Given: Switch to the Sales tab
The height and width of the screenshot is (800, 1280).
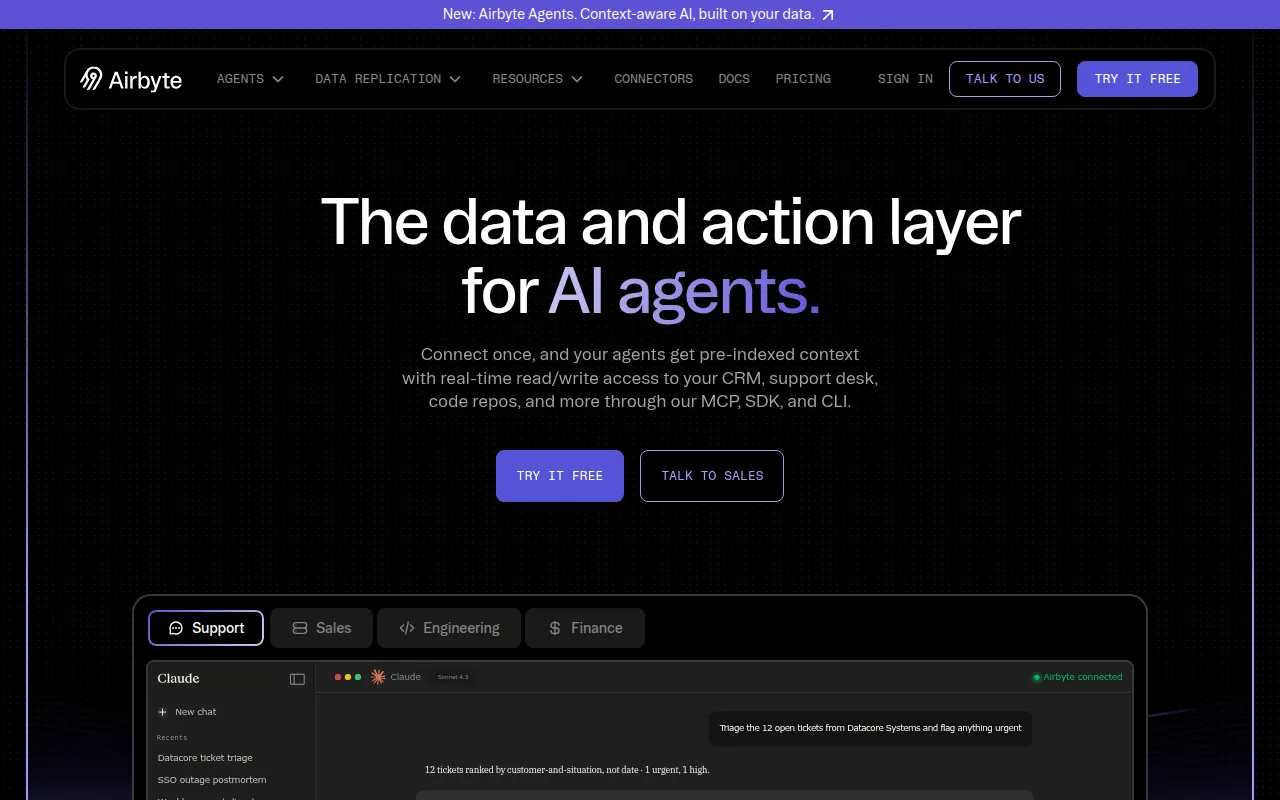Looking at the screenshot, I should 321,628.
